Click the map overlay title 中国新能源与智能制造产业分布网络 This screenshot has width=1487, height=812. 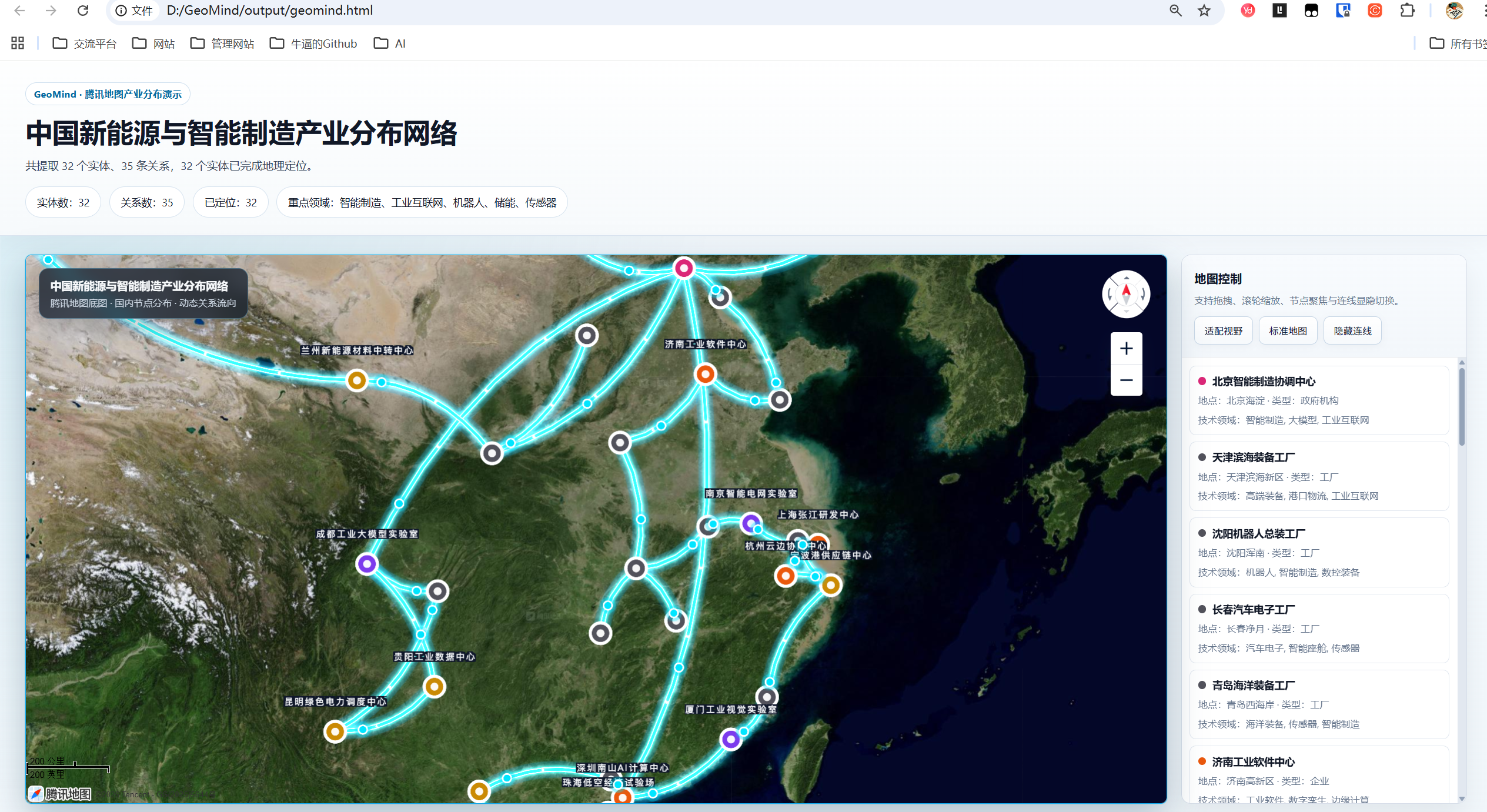(139, 286)
